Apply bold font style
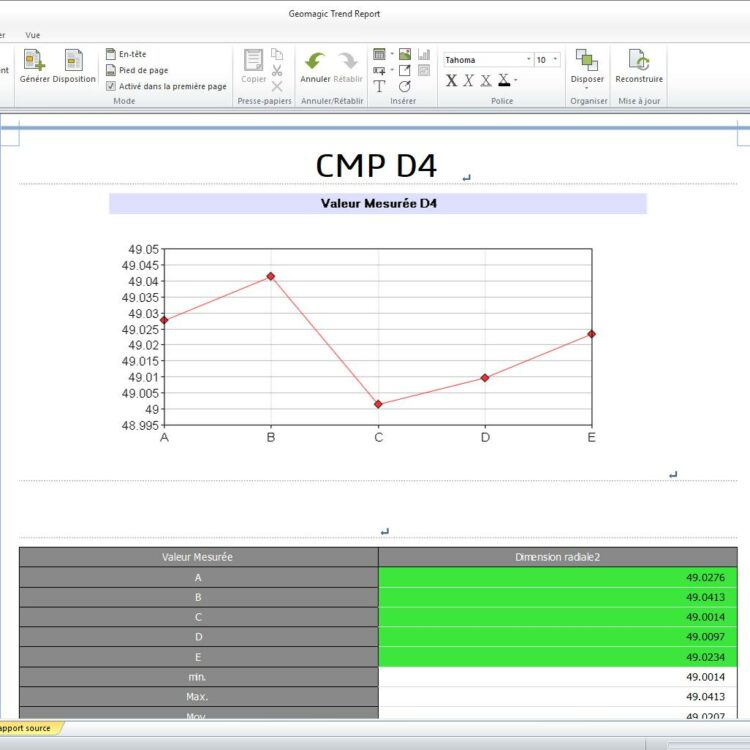 [451, 80]
